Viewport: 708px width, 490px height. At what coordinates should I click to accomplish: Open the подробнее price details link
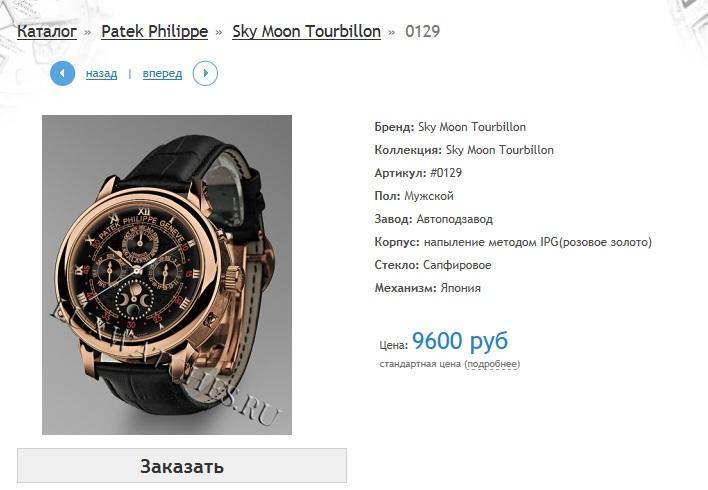coord(492,364)
